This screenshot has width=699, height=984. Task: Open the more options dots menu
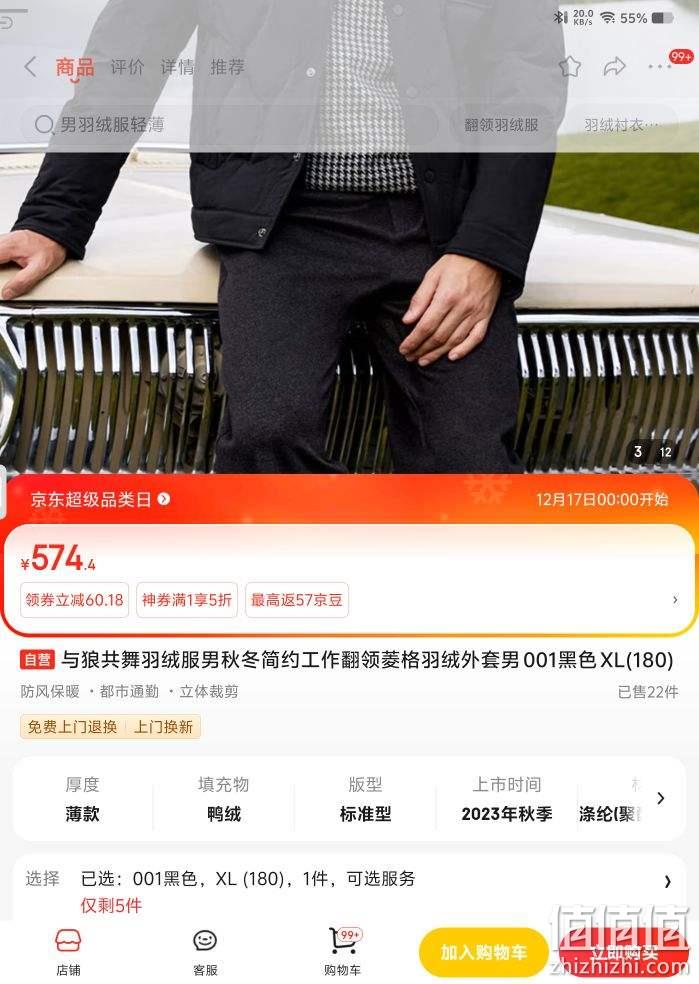pyautogui.click(x=659, y=67)
